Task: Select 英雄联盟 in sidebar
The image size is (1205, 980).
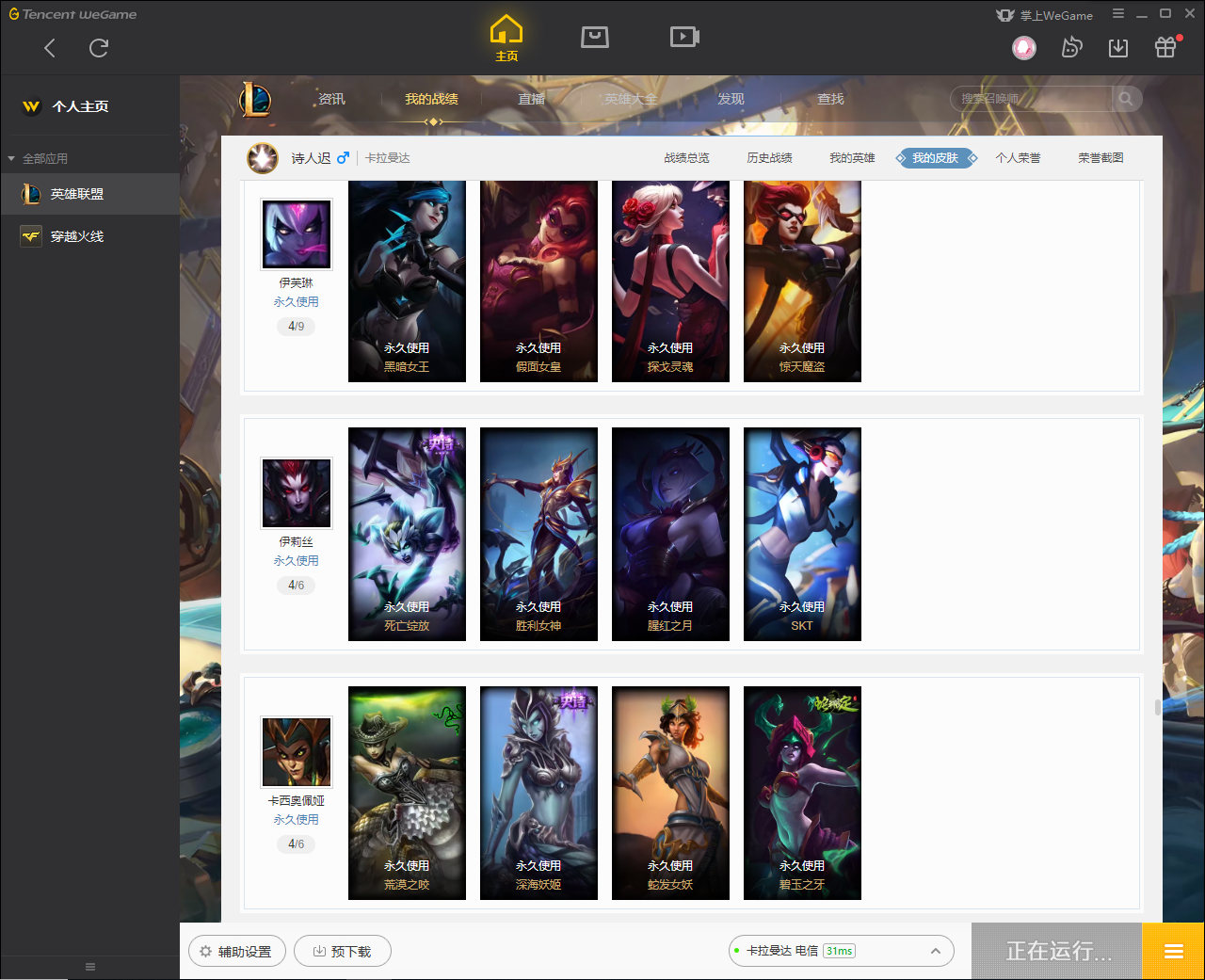Action: point(89,194)
